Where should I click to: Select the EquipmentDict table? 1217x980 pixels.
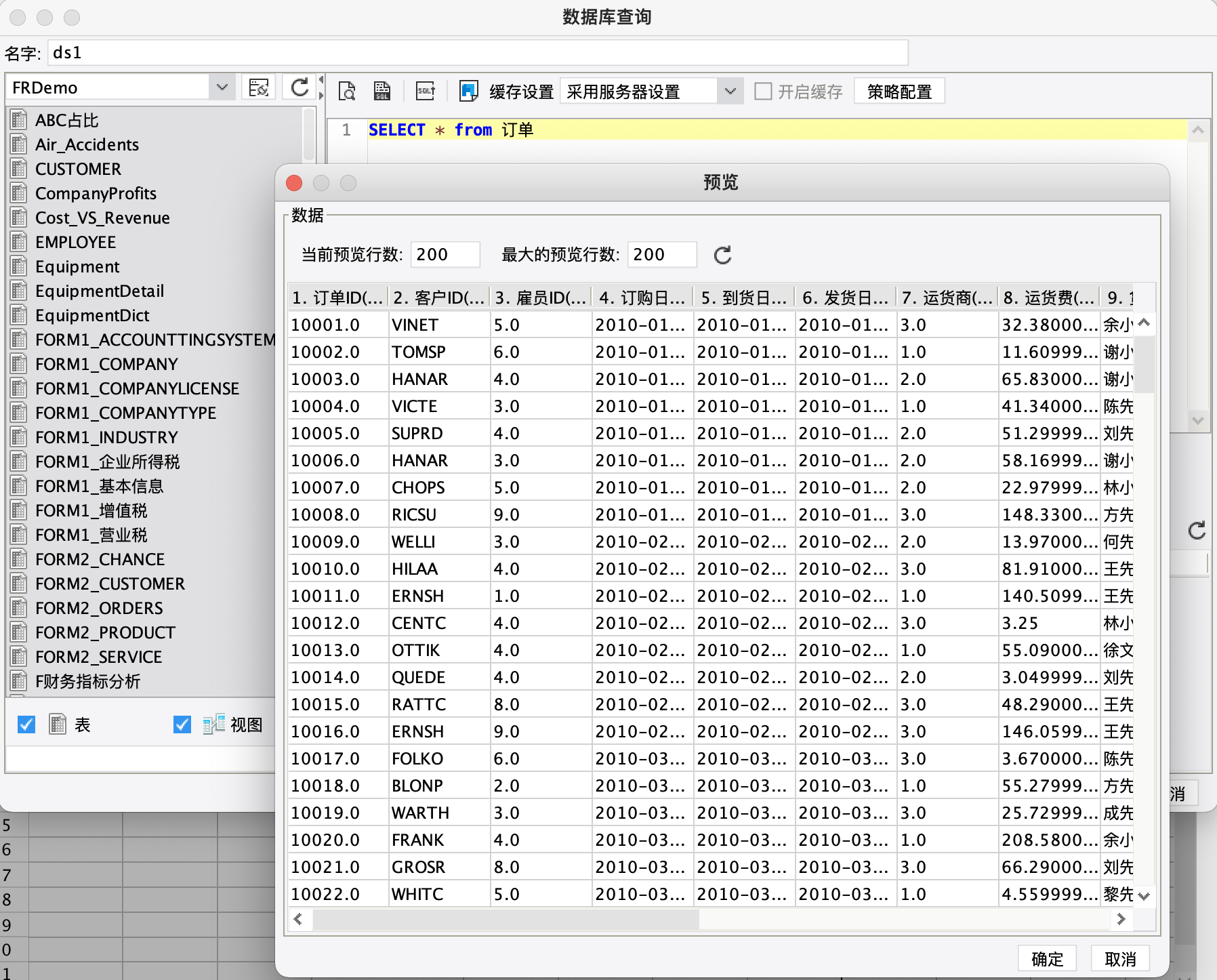point(92,315)
